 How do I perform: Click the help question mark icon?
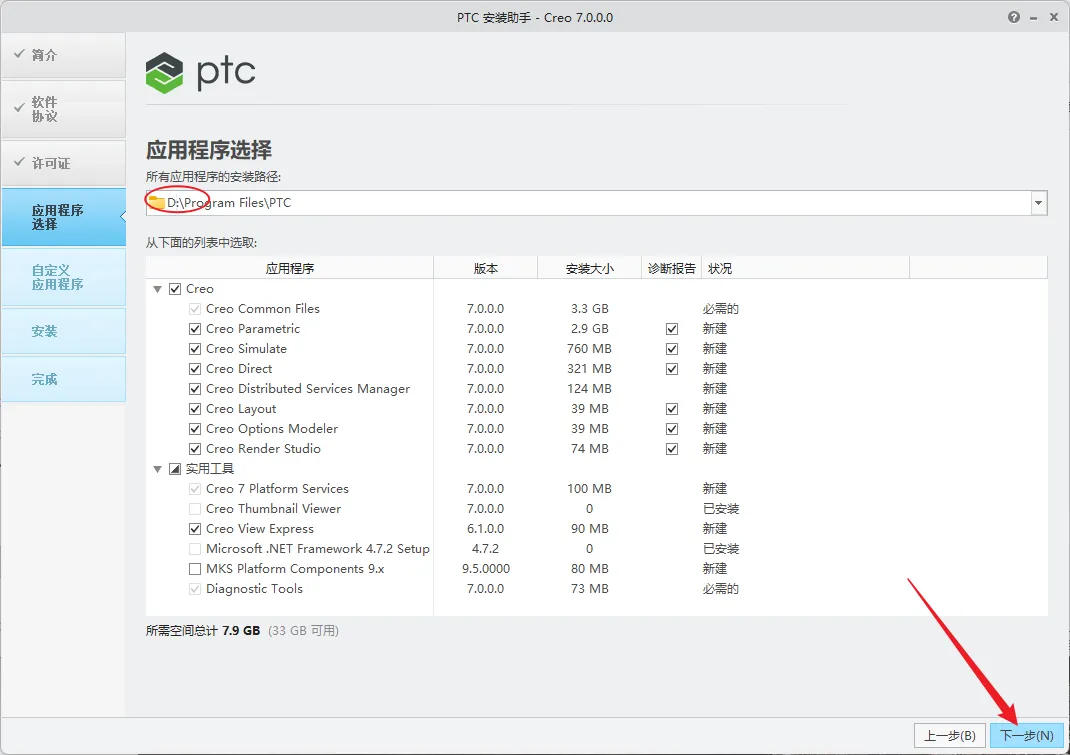[x=1014, y=17]
